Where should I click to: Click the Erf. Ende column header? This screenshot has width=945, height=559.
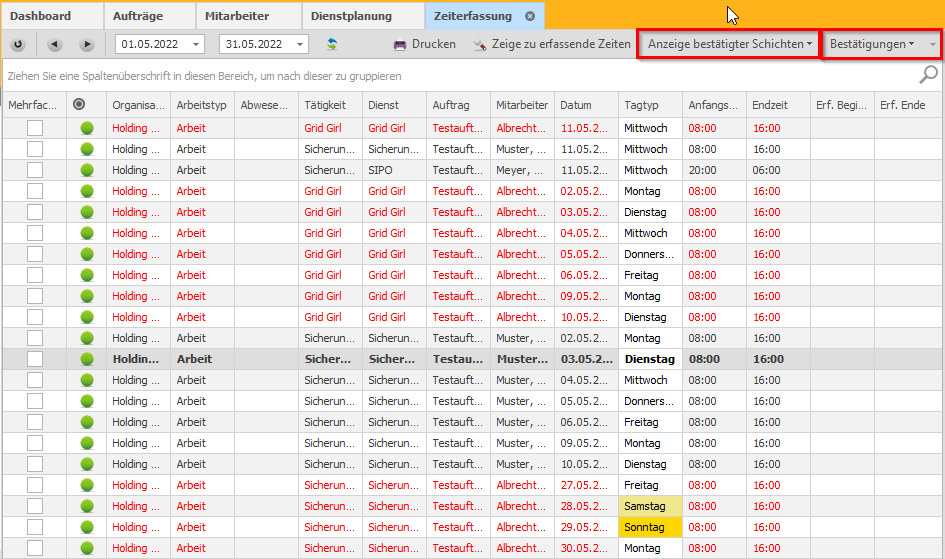[908, 105]
